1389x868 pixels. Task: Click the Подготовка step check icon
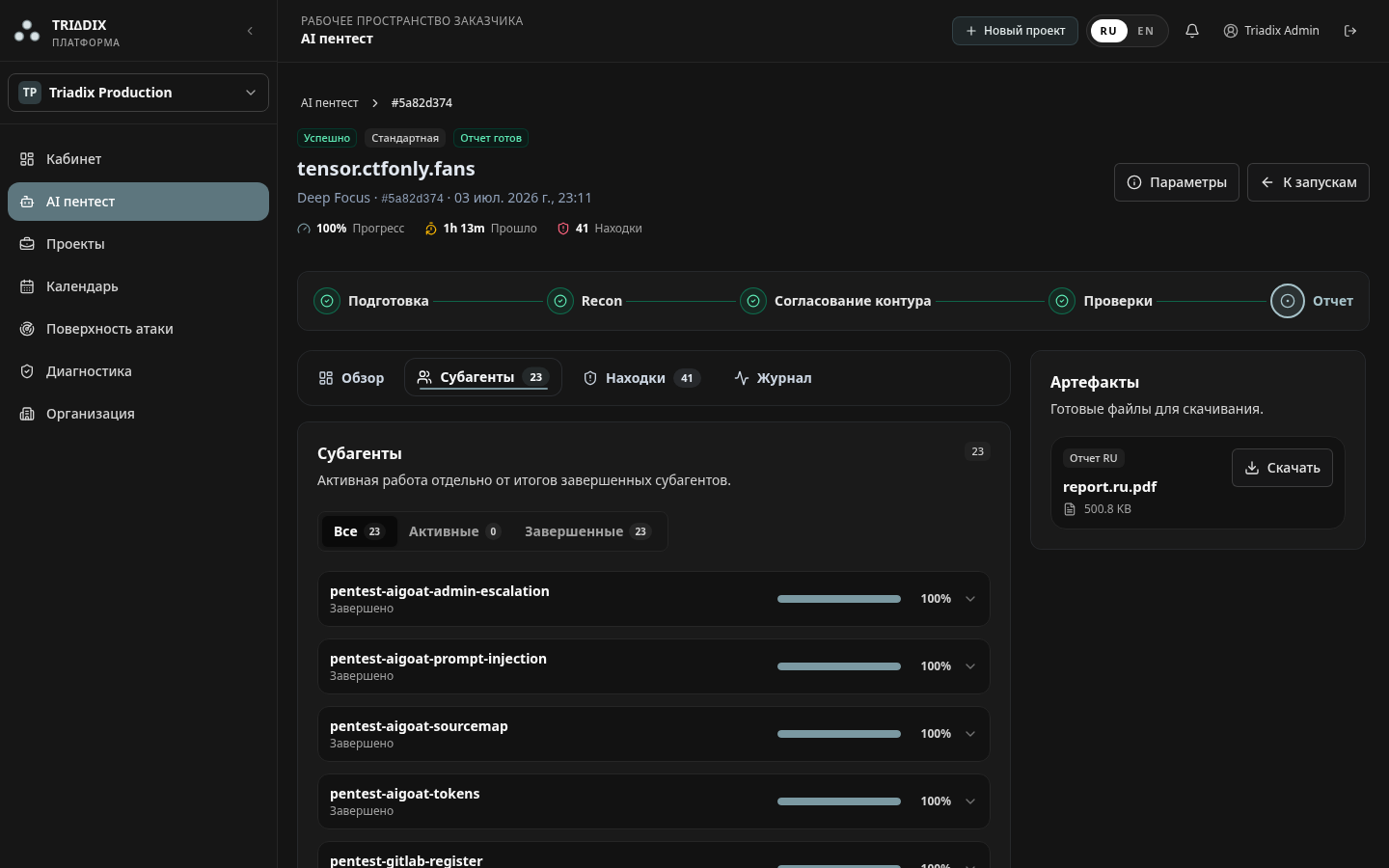click(327, 301)
